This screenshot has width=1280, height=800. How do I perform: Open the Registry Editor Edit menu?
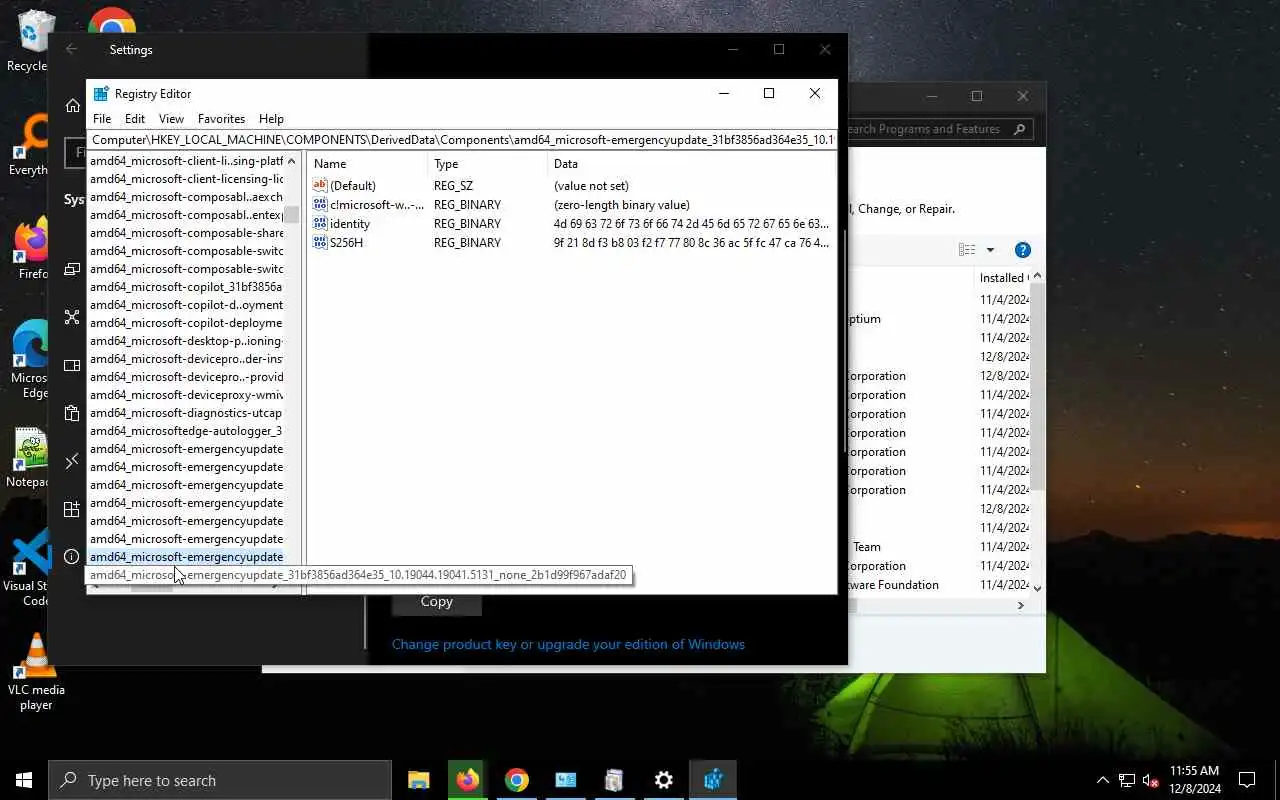tap(135, 118)
